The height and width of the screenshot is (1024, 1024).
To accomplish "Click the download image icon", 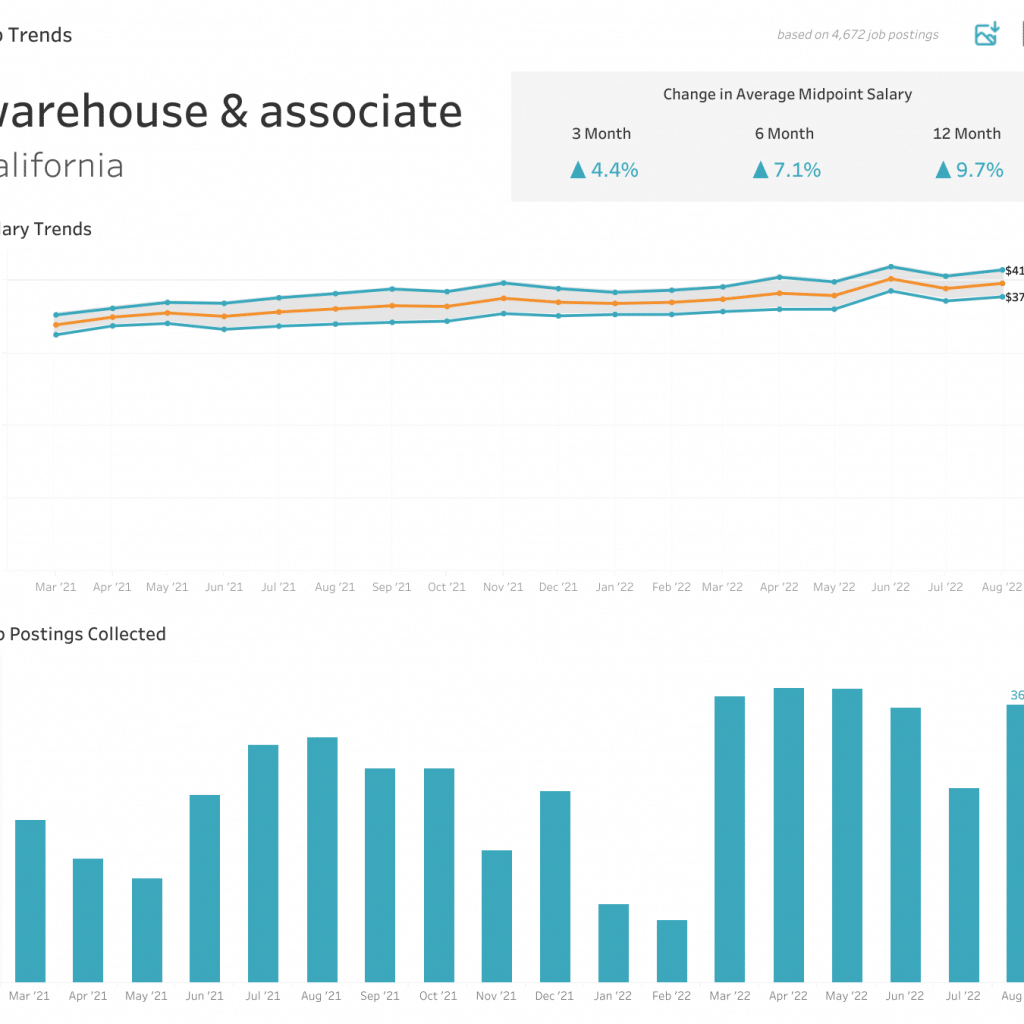I will [x=987, y=34].
